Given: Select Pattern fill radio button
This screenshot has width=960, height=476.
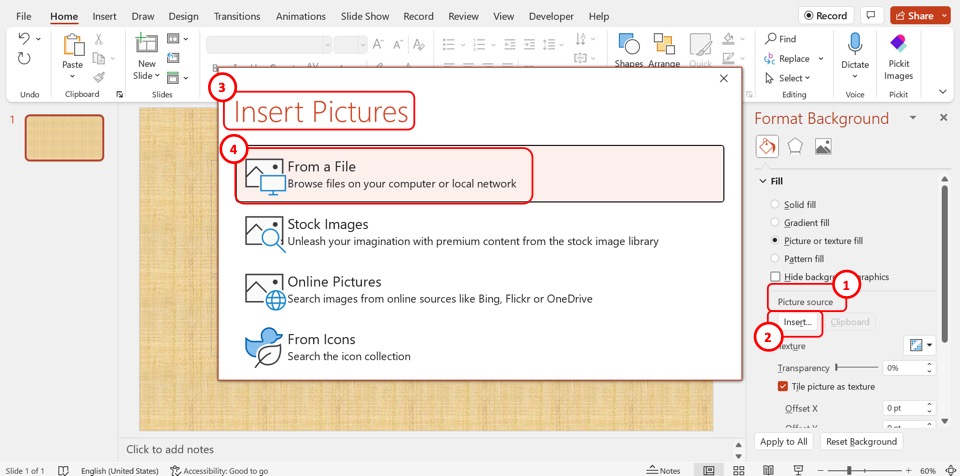Looking at the screenshot, I should pos(775,259).
